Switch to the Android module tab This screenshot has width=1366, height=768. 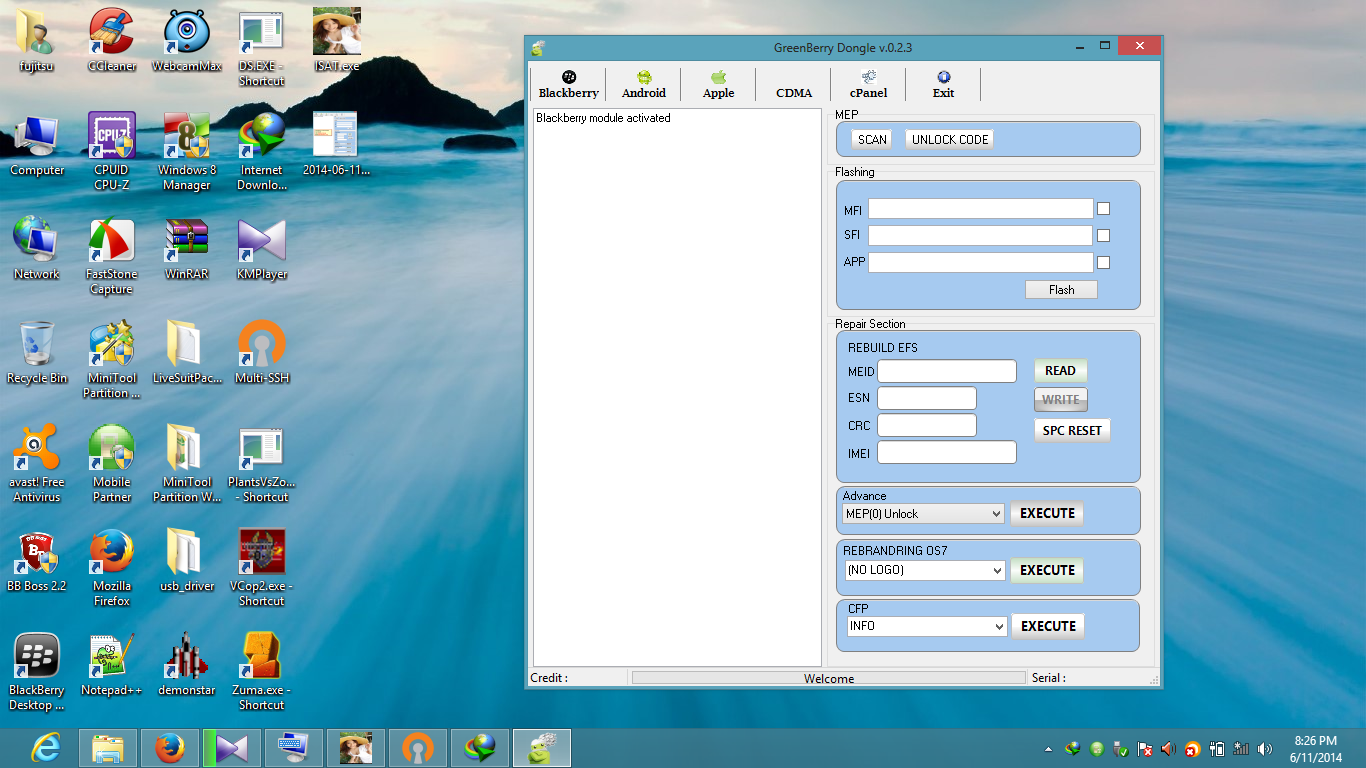(643, 85)
